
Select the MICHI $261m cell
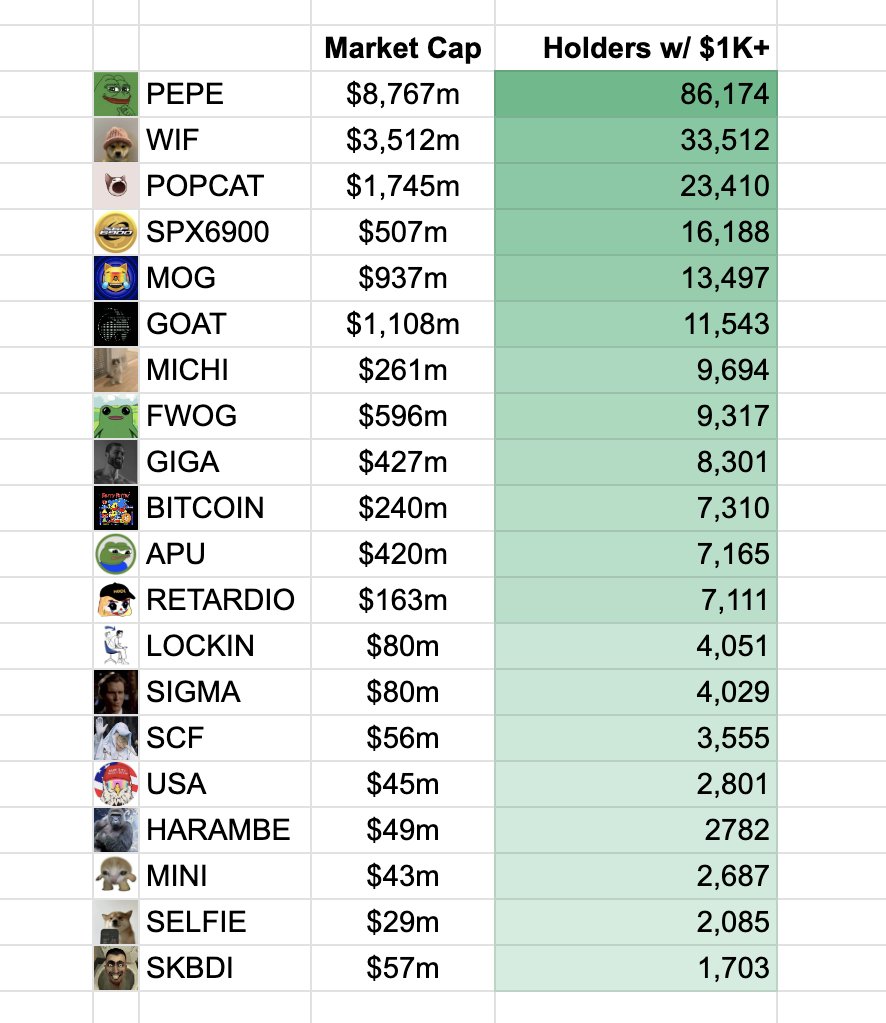(x=403, y=370)
